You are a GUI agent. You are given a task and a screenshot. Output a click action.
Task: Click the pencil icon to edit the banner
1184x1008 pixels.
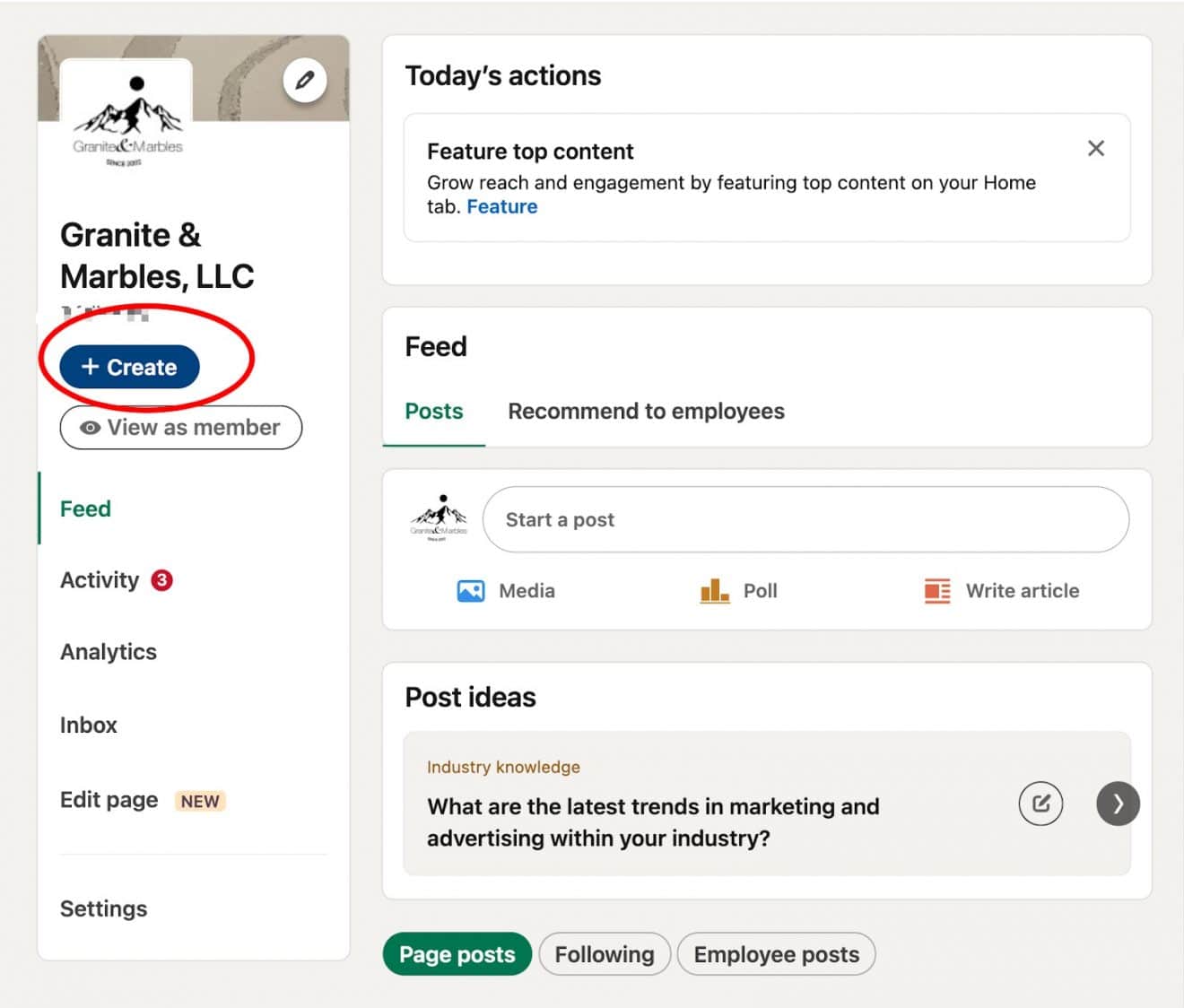click(304, 80)
